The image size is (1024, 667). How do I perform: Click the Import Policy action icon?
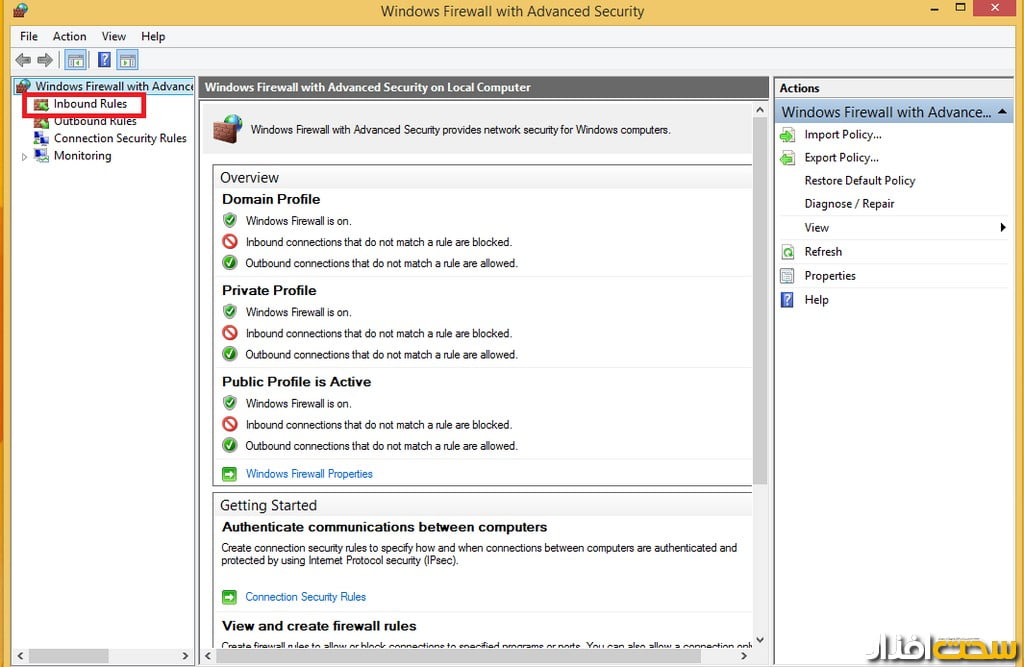[x=788, y=135]
